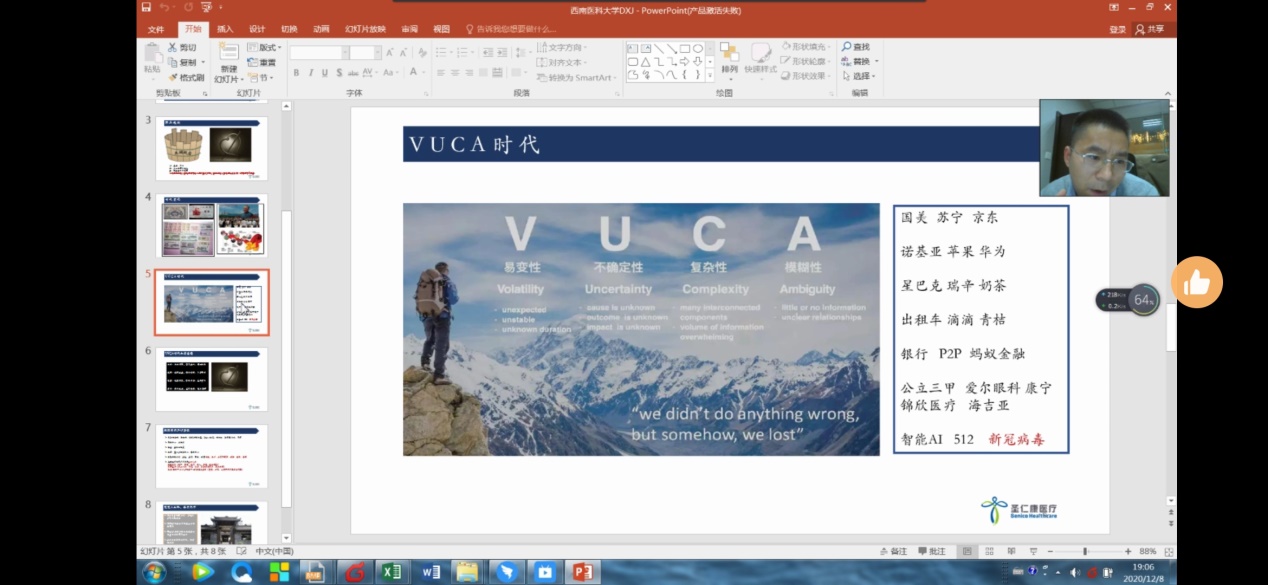
Task: Expand the Layout (版式) dropdown
Action: click(265, 47)
